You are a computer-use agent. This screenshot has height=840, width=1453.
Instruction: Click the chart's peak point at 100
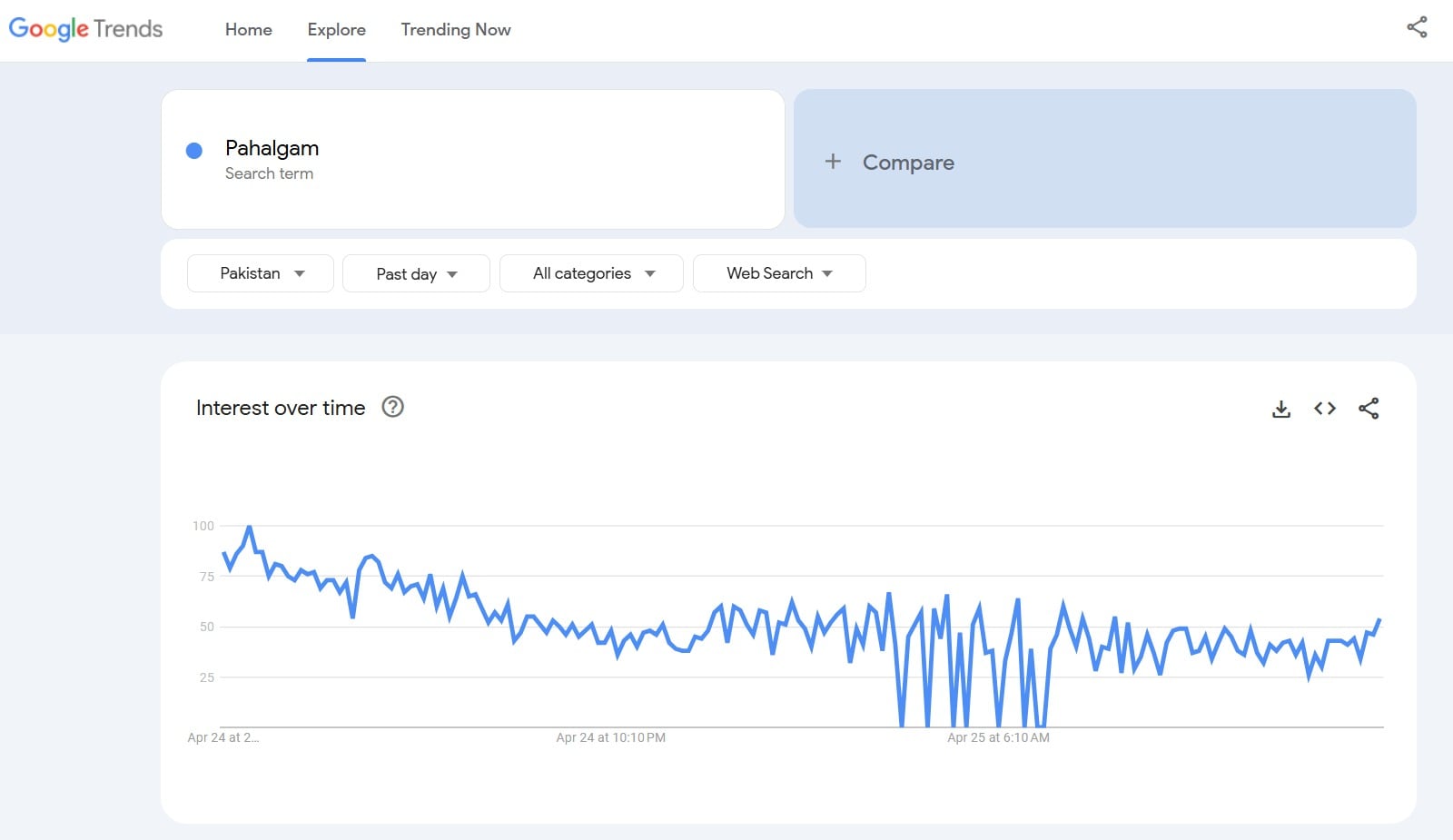coord(249,527)
